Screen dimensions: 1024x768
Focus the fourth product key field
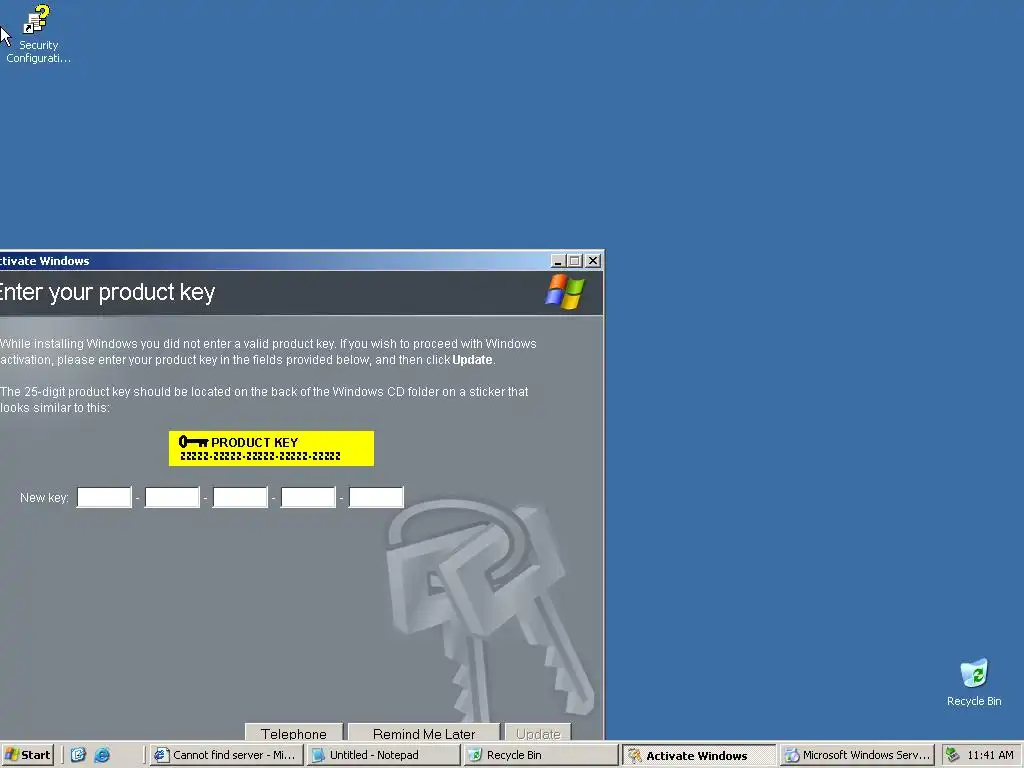308,497
